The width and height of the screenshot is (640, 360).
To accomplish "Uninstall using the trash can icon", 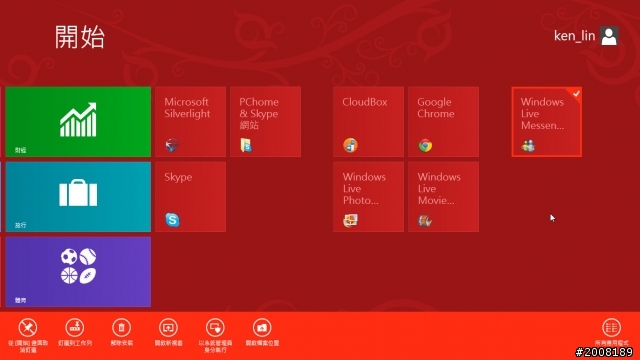I will click(122, 328).
